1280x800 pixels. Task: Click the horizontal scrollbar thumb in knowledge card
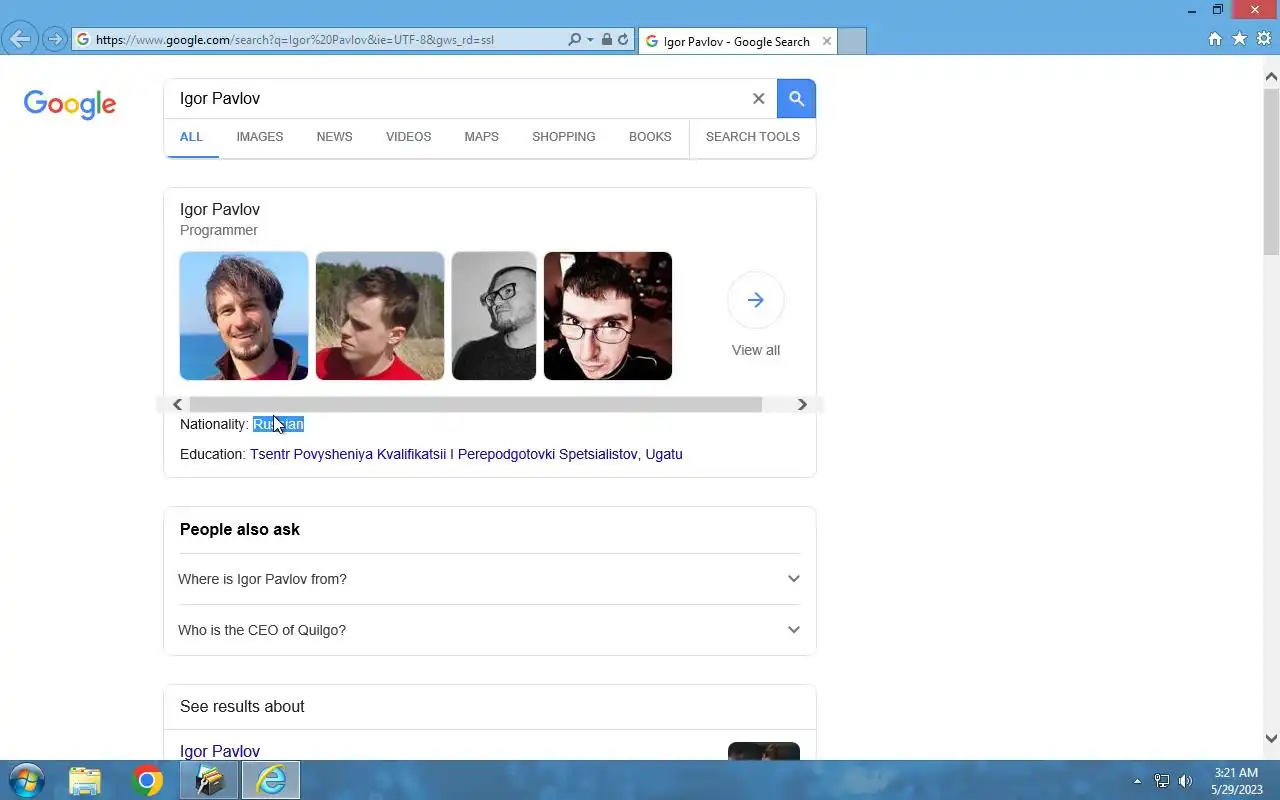475,404
